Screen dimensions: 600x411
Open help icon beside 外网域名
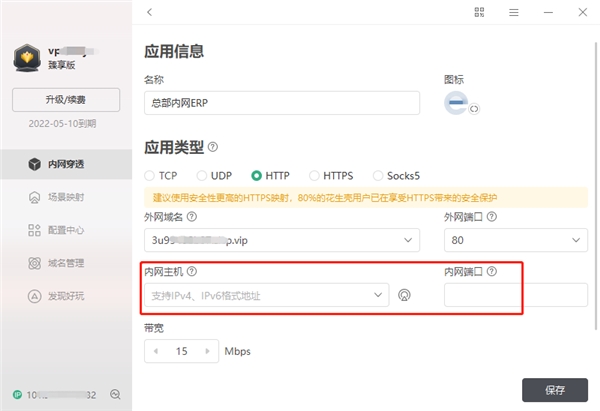tap(192, 217)
